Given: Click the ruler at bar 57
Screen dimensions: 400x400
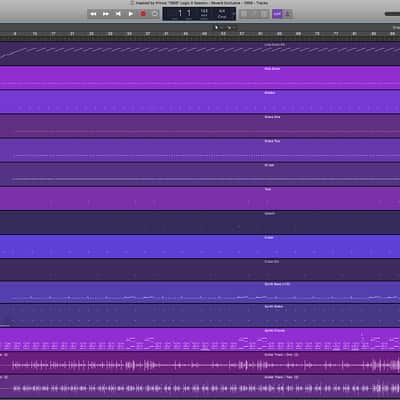Looking at the screenshot, I should 242,34.
